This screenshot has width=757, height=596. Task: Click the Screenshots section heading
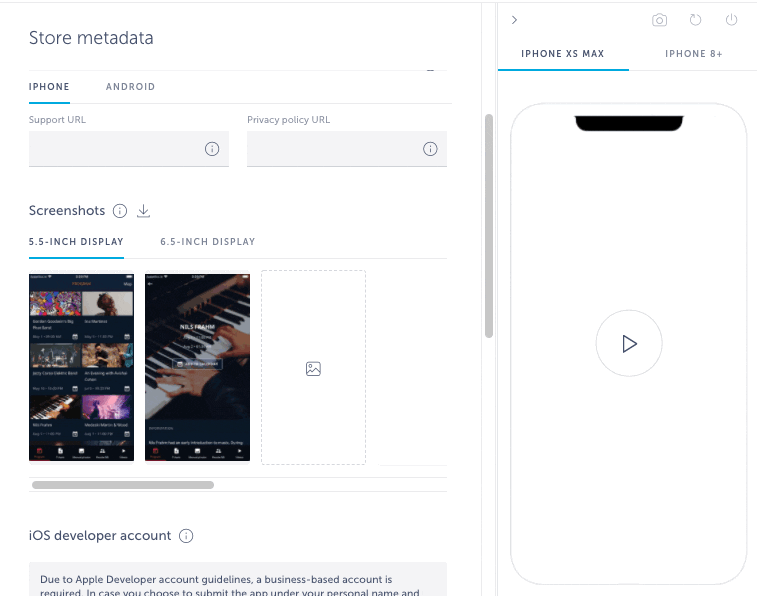[67, 211]
